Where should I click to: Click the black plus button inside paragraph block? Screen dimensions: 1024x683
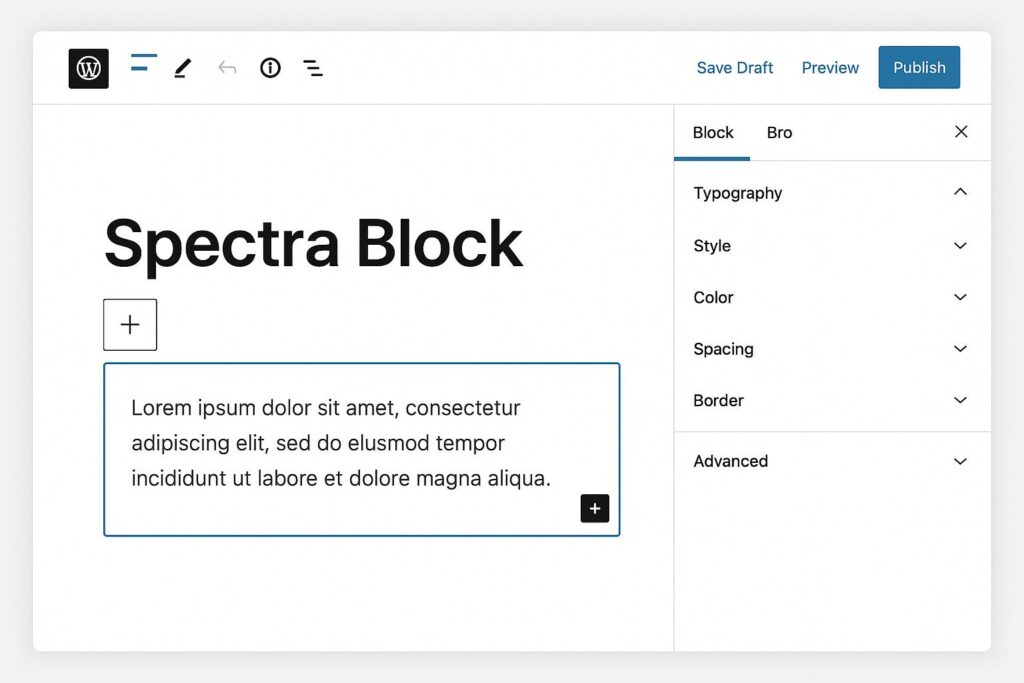(594, 508)
